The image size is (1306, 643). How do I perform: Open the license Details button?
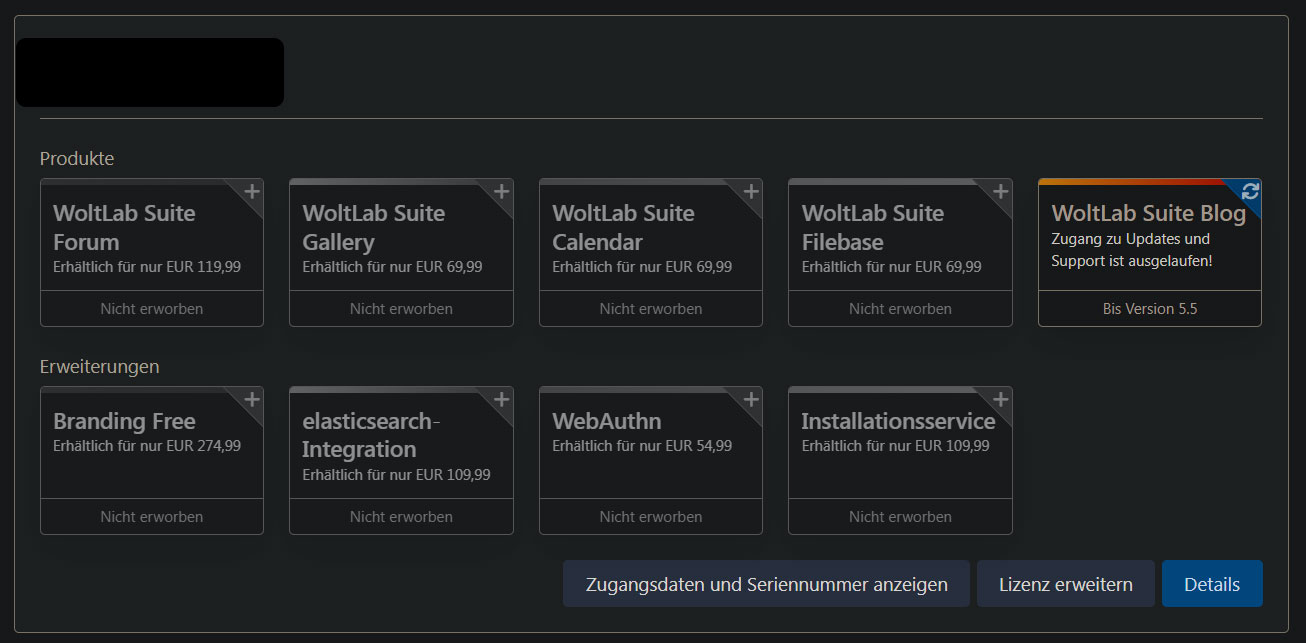(1211, 584)
